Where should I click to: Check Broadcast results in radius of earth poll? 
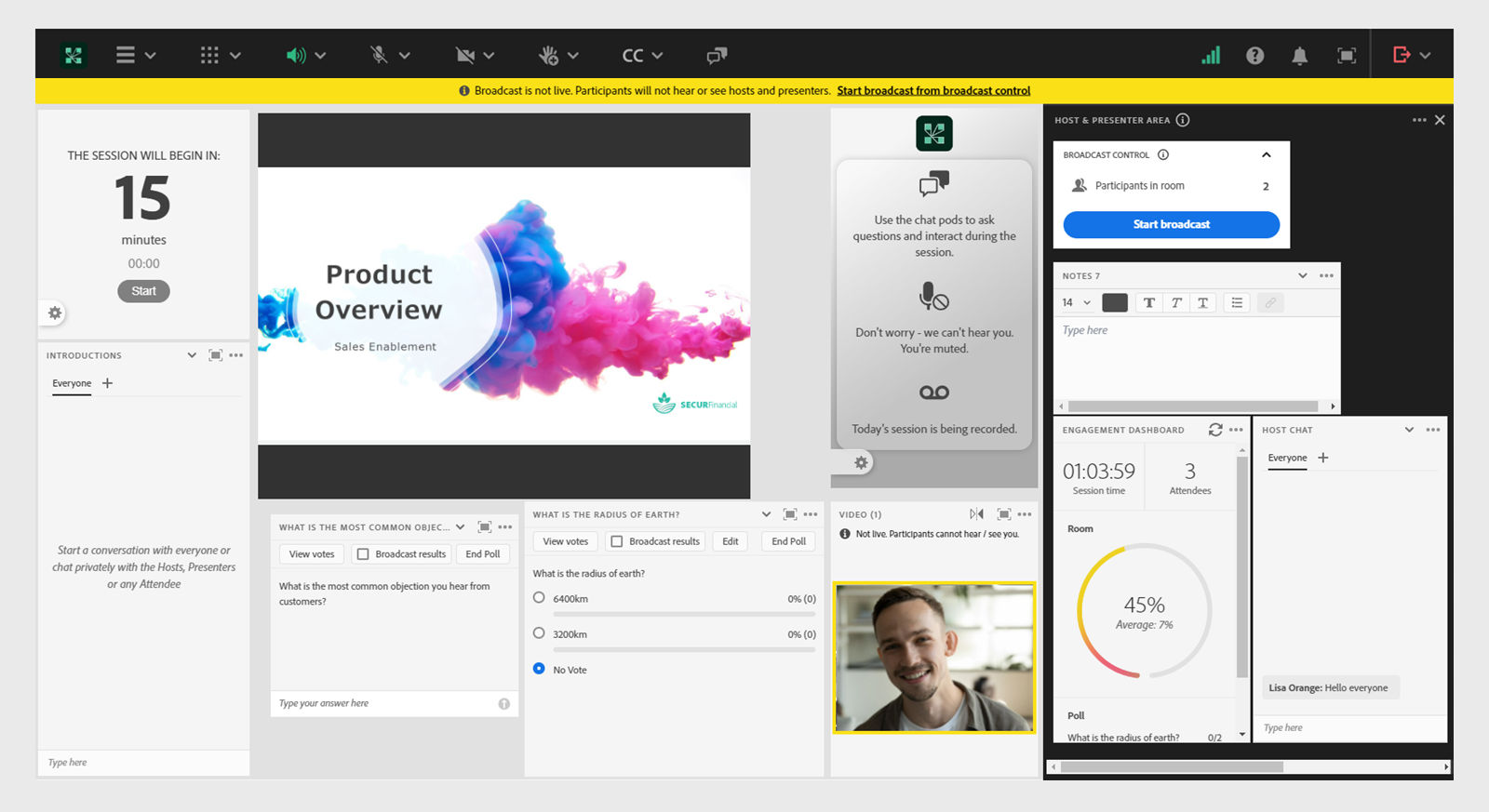[616, 541]
